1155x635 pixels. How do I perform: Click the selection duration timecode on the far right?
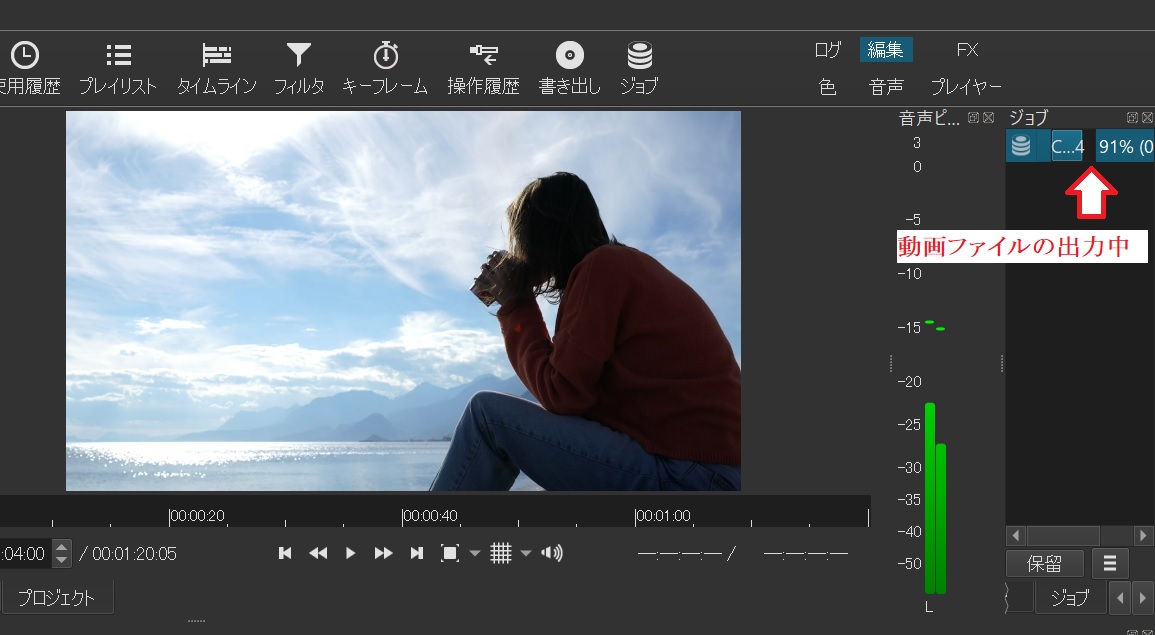(806, 554)
